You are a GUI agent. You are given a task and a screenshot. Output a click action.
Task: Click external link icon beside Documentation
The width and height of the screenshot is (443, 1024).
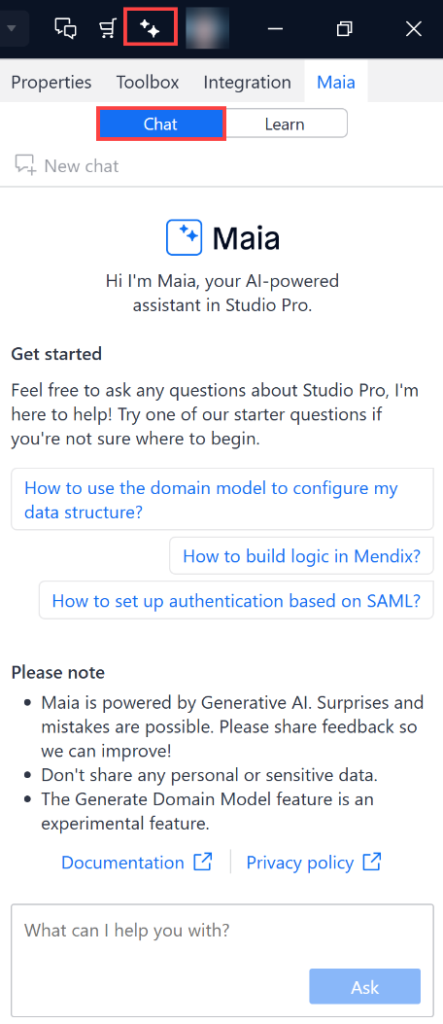click(x=203, y=862)
